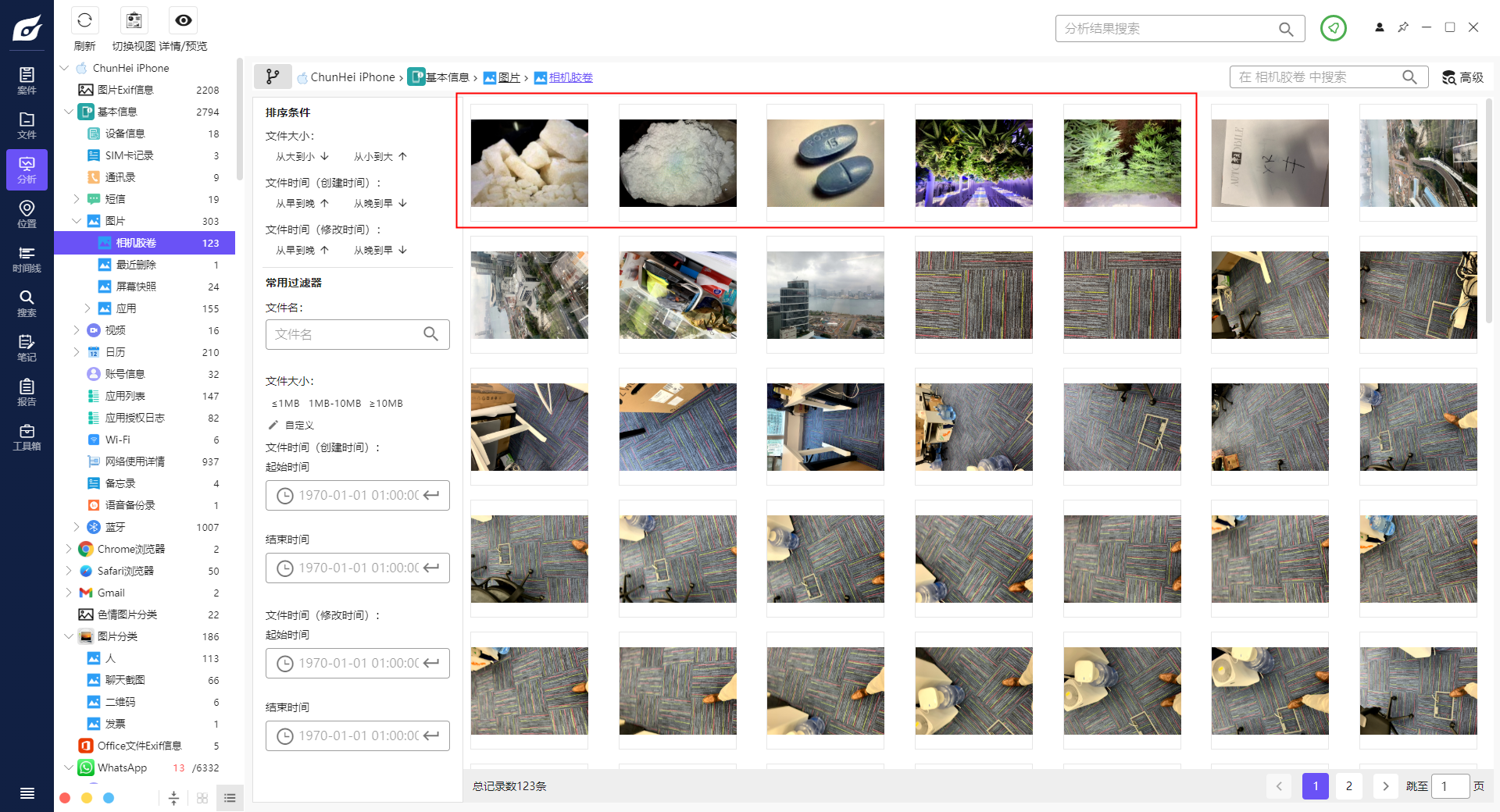Expand the 蓝牙 tree node
The width and height of the screenshot is (1500, 812).
tap(77, 527)
